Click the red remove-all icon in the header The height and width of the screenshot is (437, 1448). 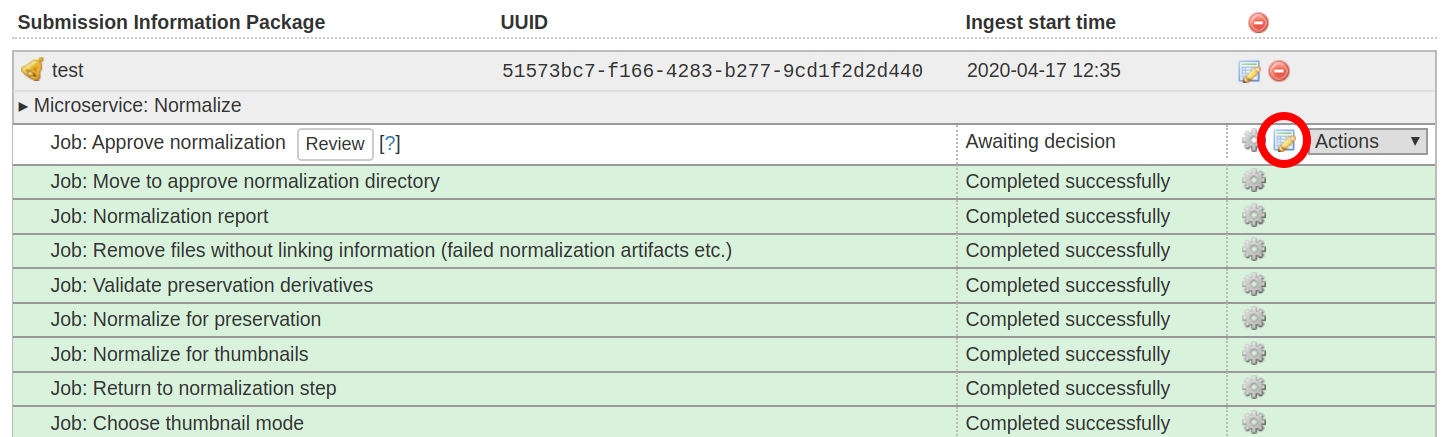[x=1258, y=23]
